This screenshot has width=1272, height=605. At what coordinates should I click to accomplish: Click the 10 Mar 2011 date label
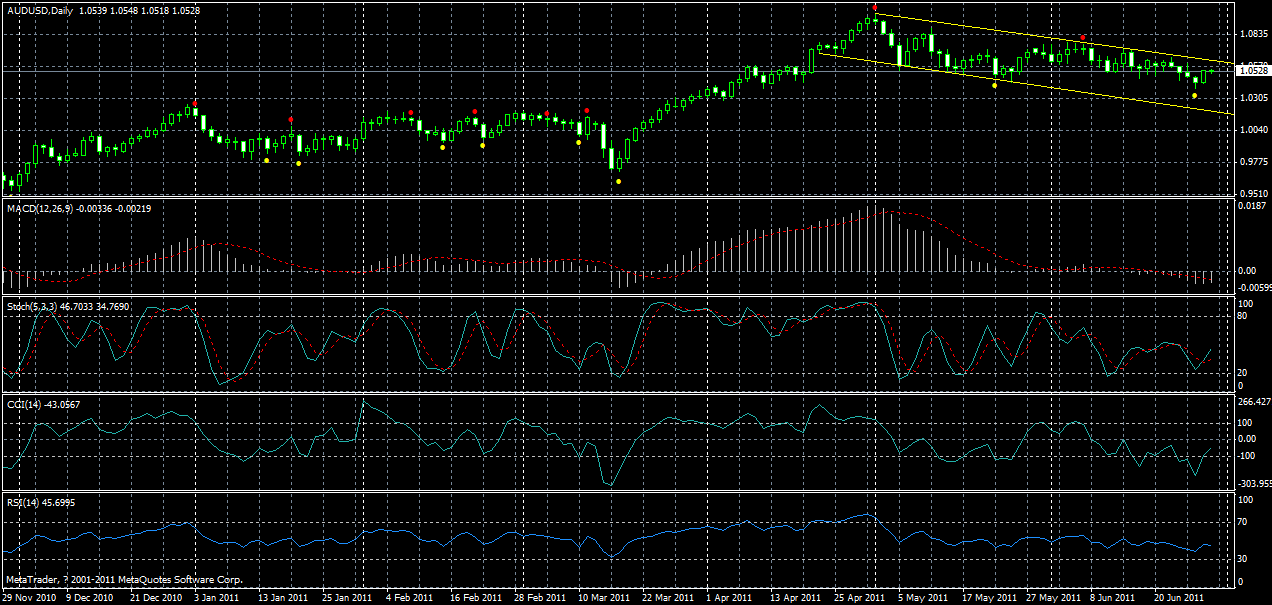603,597
